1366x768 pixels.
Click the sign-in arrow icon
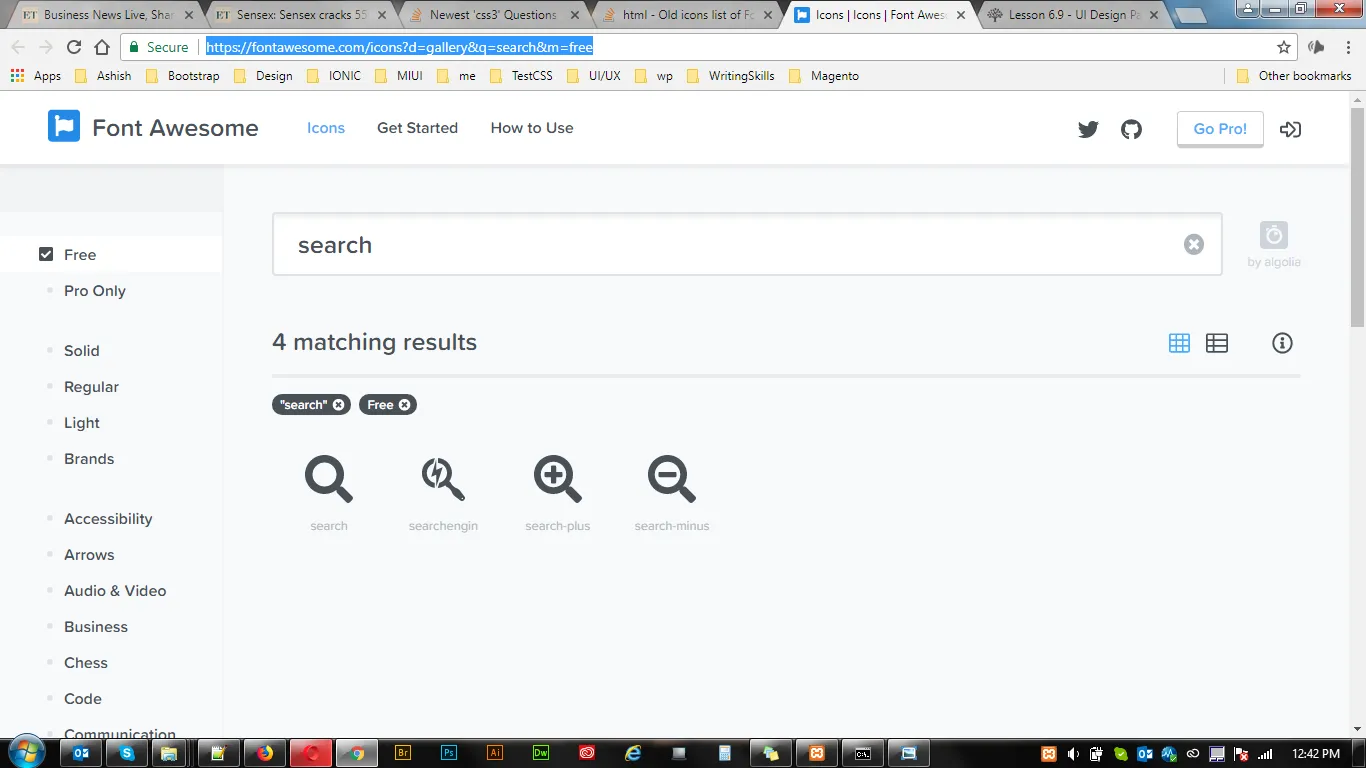click(x=1290, y=129)
